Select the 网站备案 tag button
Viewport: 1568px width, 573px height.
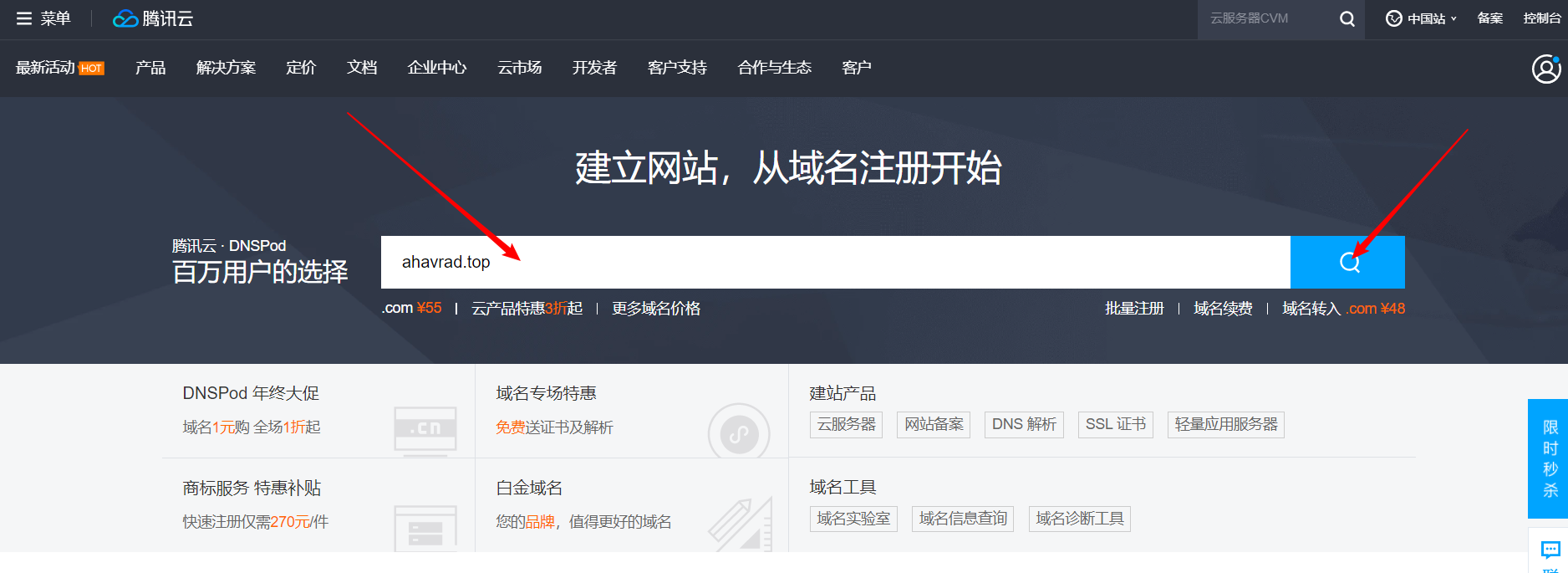pos(934,425)
